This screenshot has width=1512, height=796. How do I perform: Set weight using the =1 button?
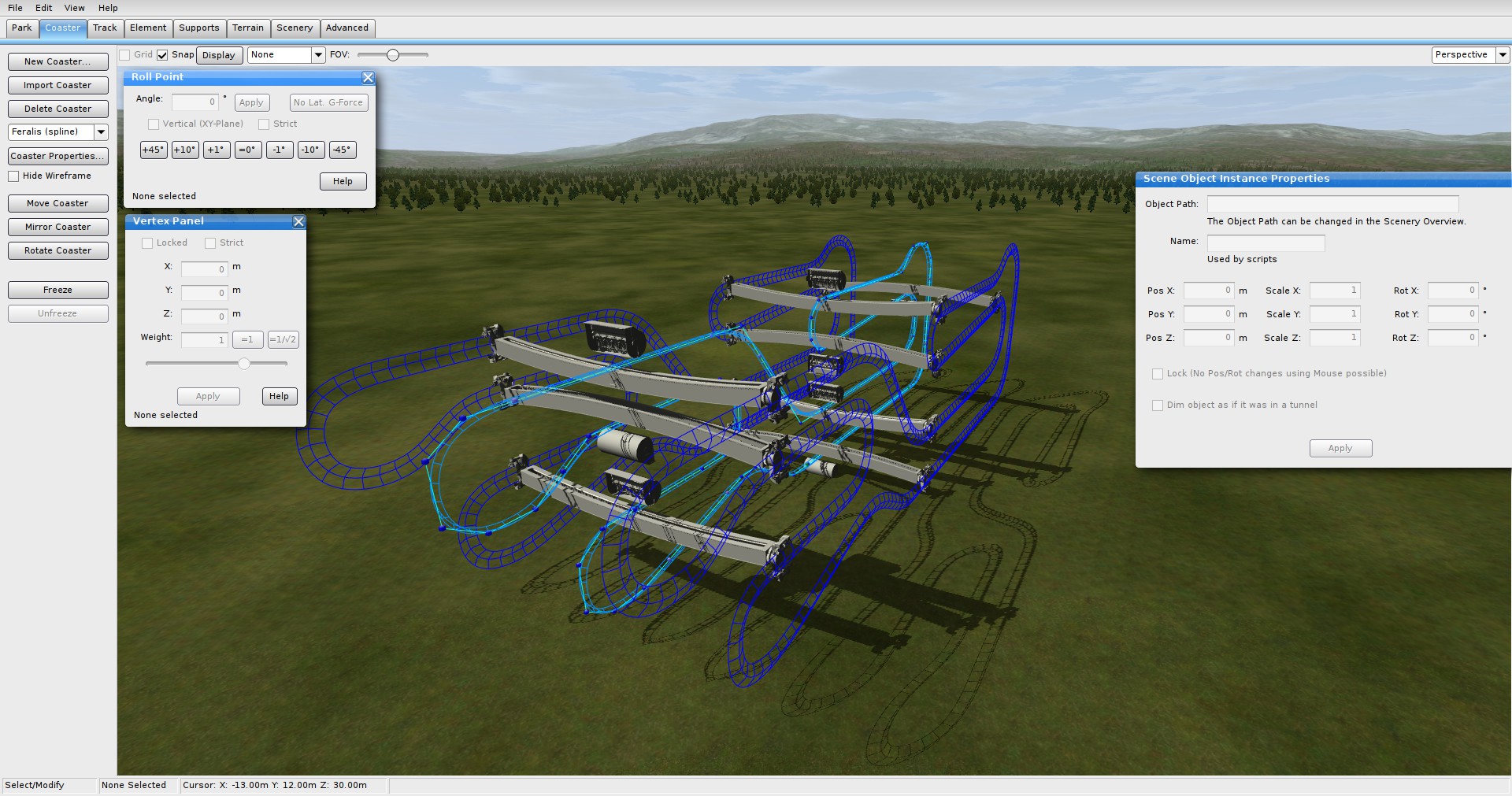pyautogui.click(x=247, y=339)
